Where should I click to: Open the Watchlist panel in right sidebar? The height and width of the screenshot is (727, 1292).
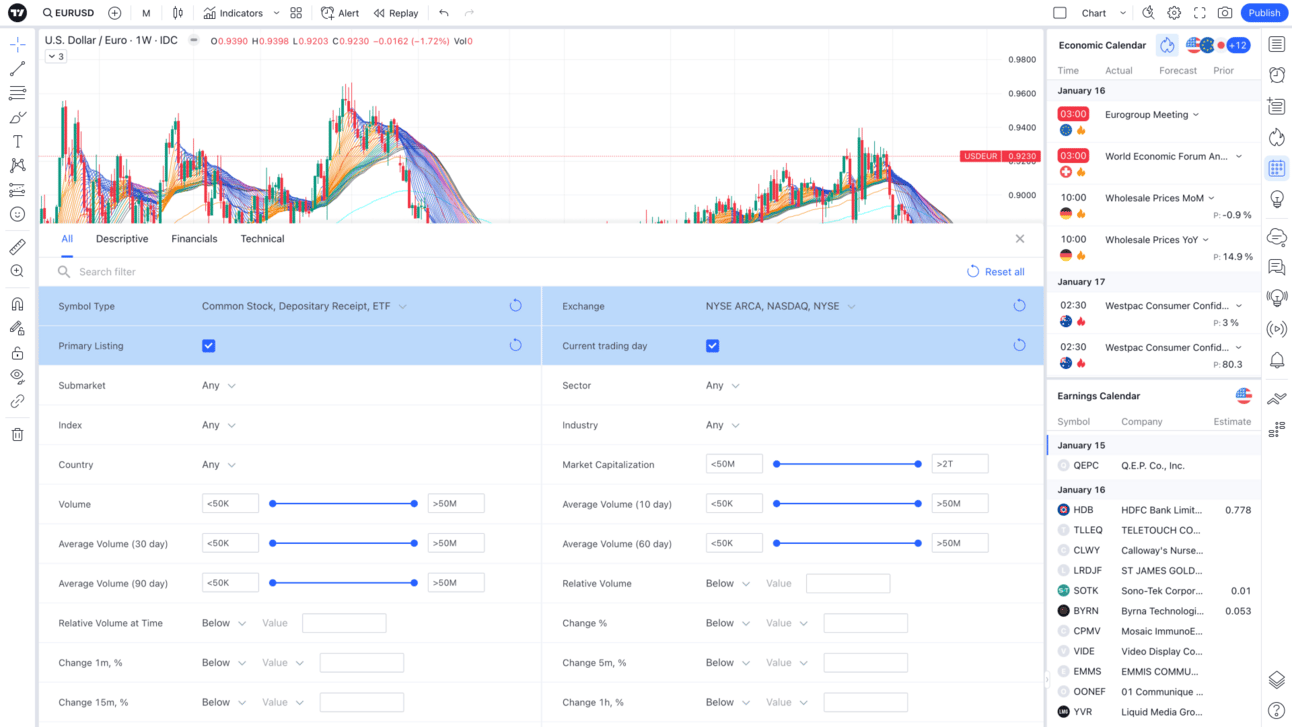pyautogui.click(x=1277, y=44)
